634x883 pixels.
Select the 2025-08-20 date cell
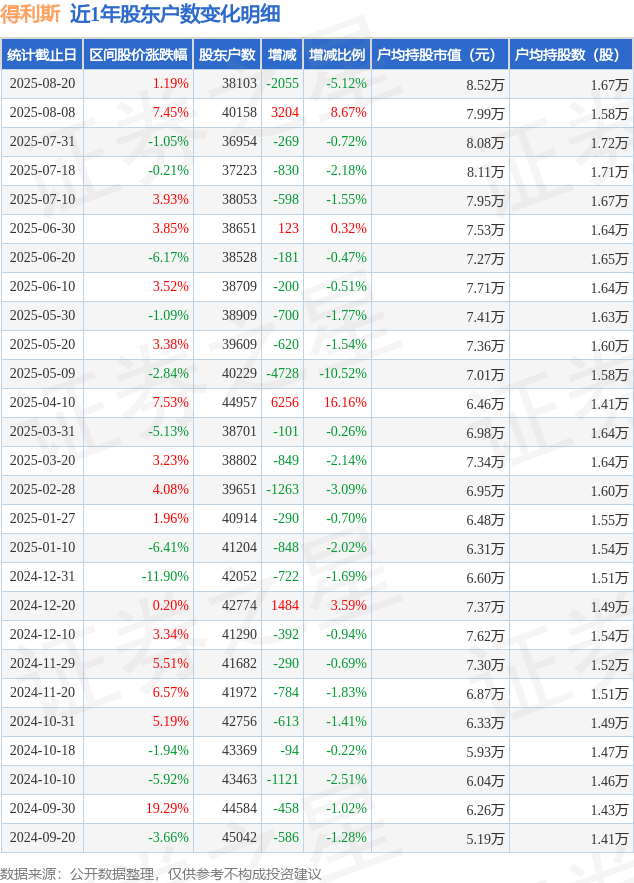[42, 84]
